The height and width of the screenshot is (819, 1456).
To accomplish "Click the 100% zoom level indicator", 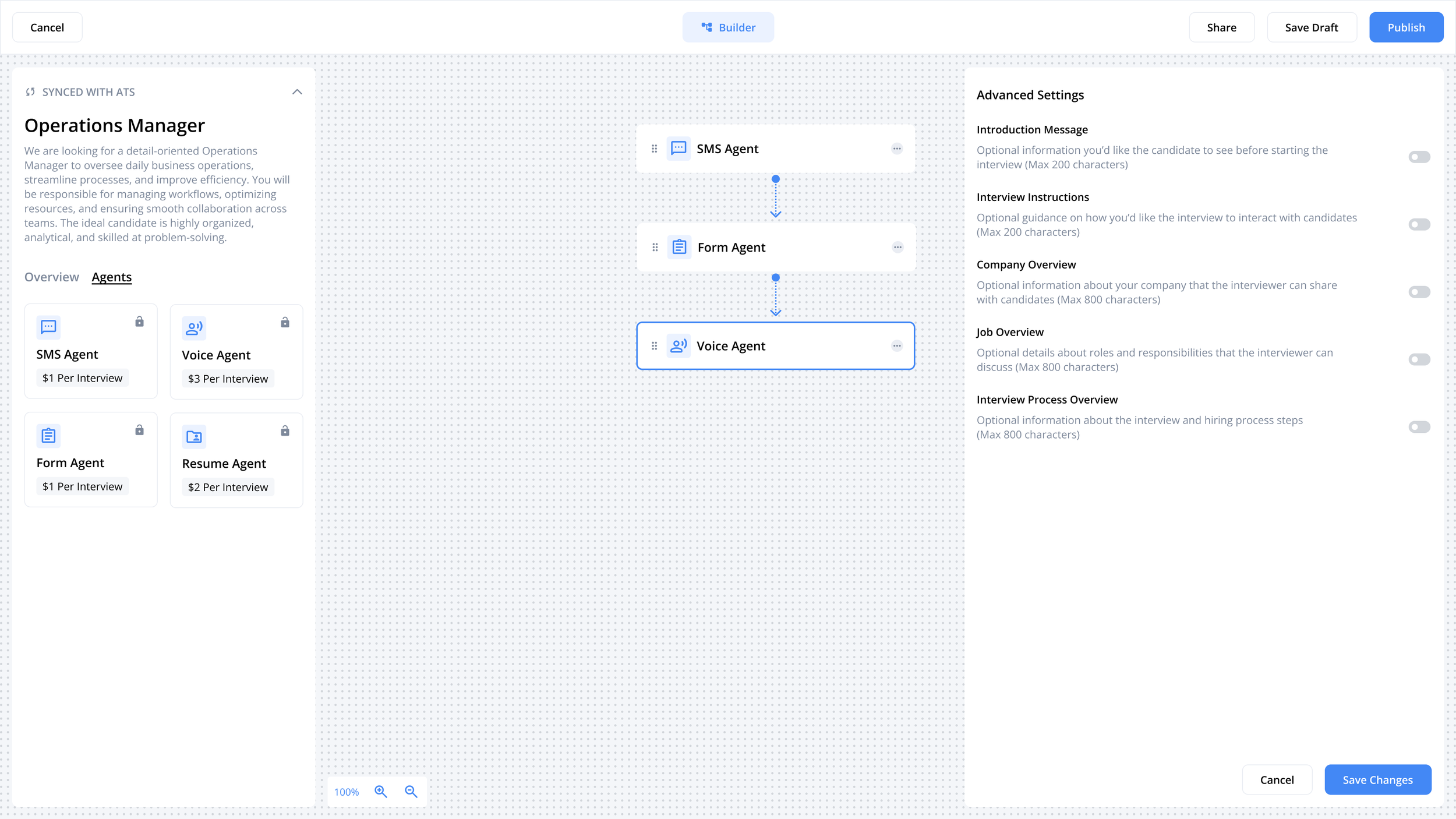I will point(347,792).
